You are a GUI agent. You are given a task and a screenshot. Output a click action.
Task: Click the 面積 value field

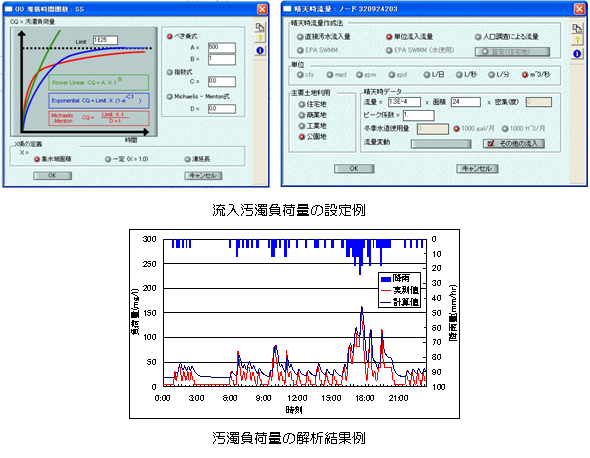(x=466, y=102)
